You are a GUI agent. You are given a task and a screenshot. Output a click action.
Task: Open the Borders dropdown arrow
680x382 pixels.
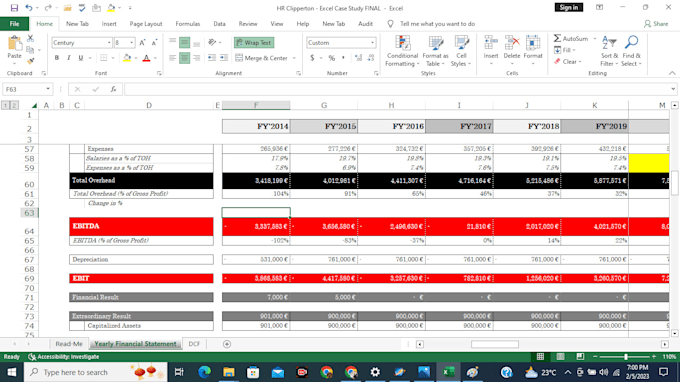coord(113,58)
